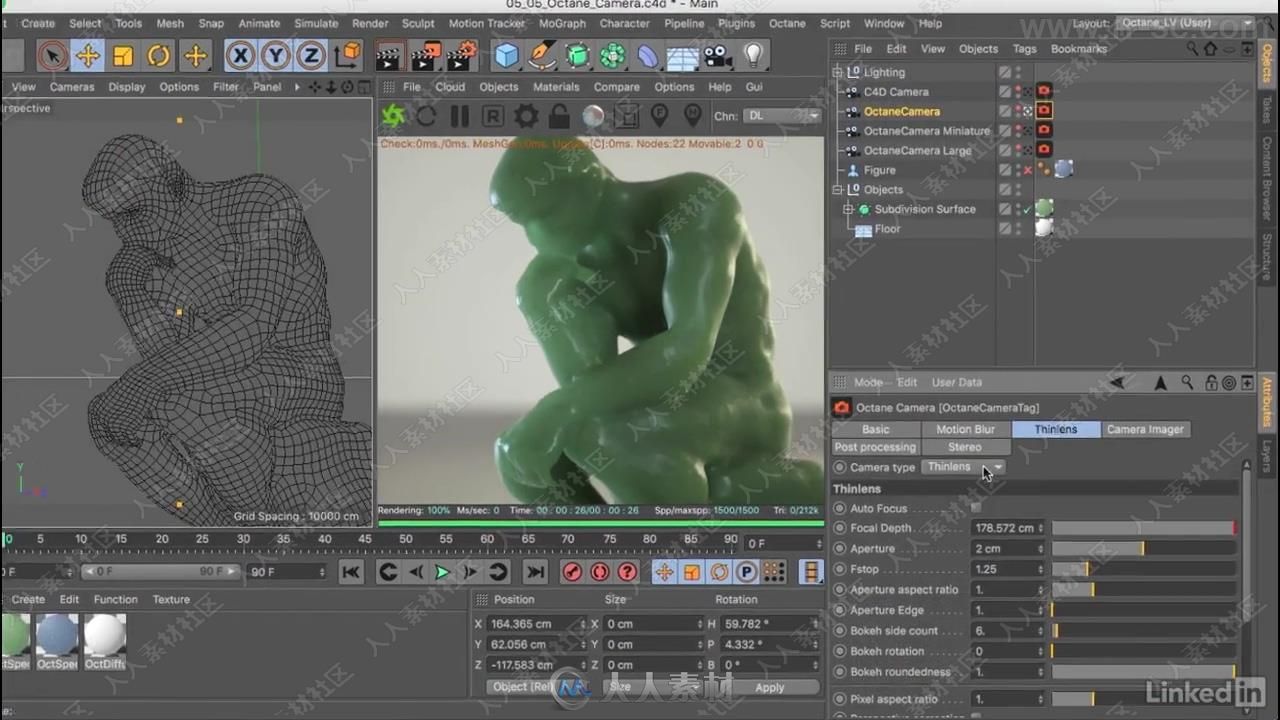
Task: Expand the Subdivision Surface object
Action: [x=848, y=209]
